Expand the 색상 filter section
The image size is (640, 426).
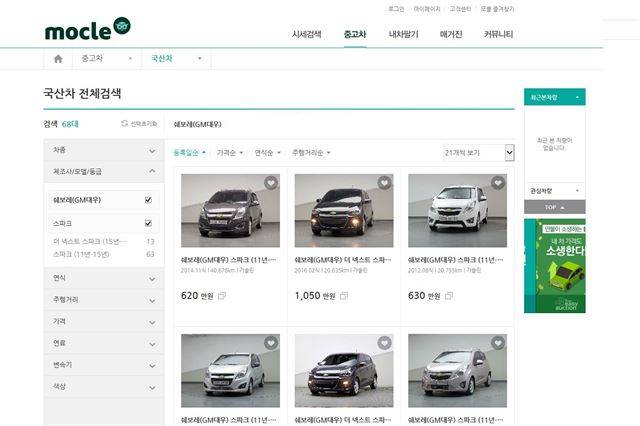(104, 386)
